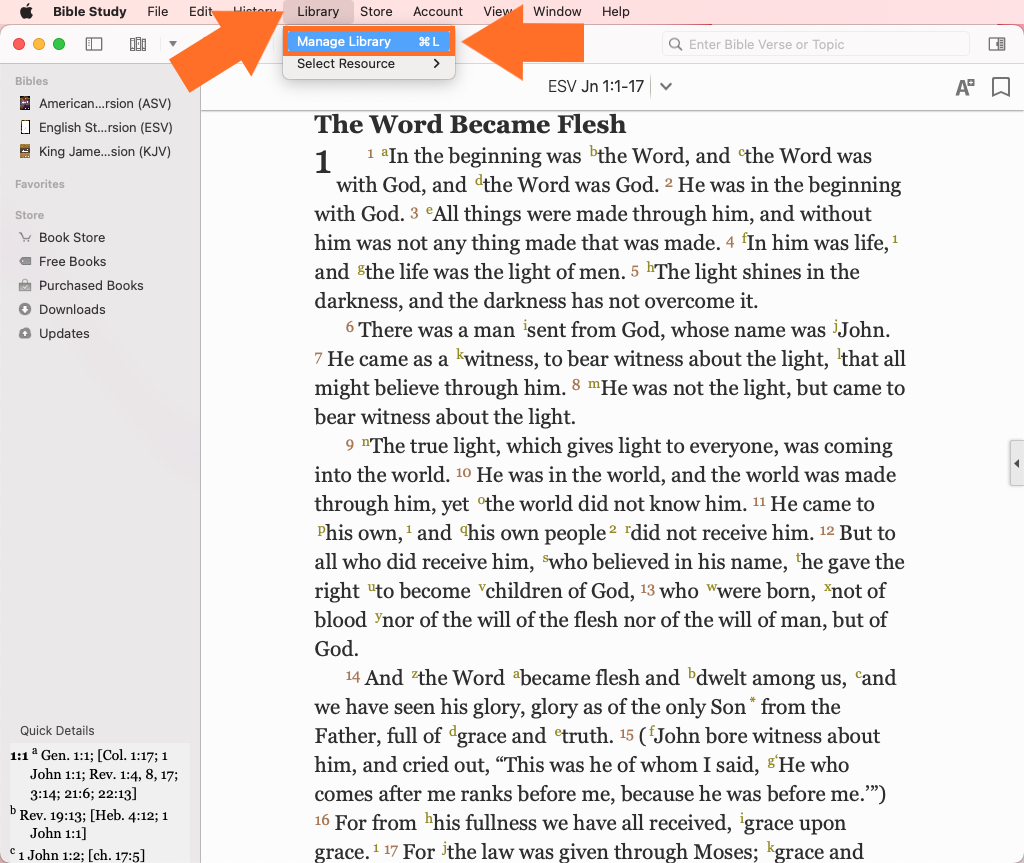1024x863 pixels.
Task: Show the Downloads list
Action: (x=72, y=309)
